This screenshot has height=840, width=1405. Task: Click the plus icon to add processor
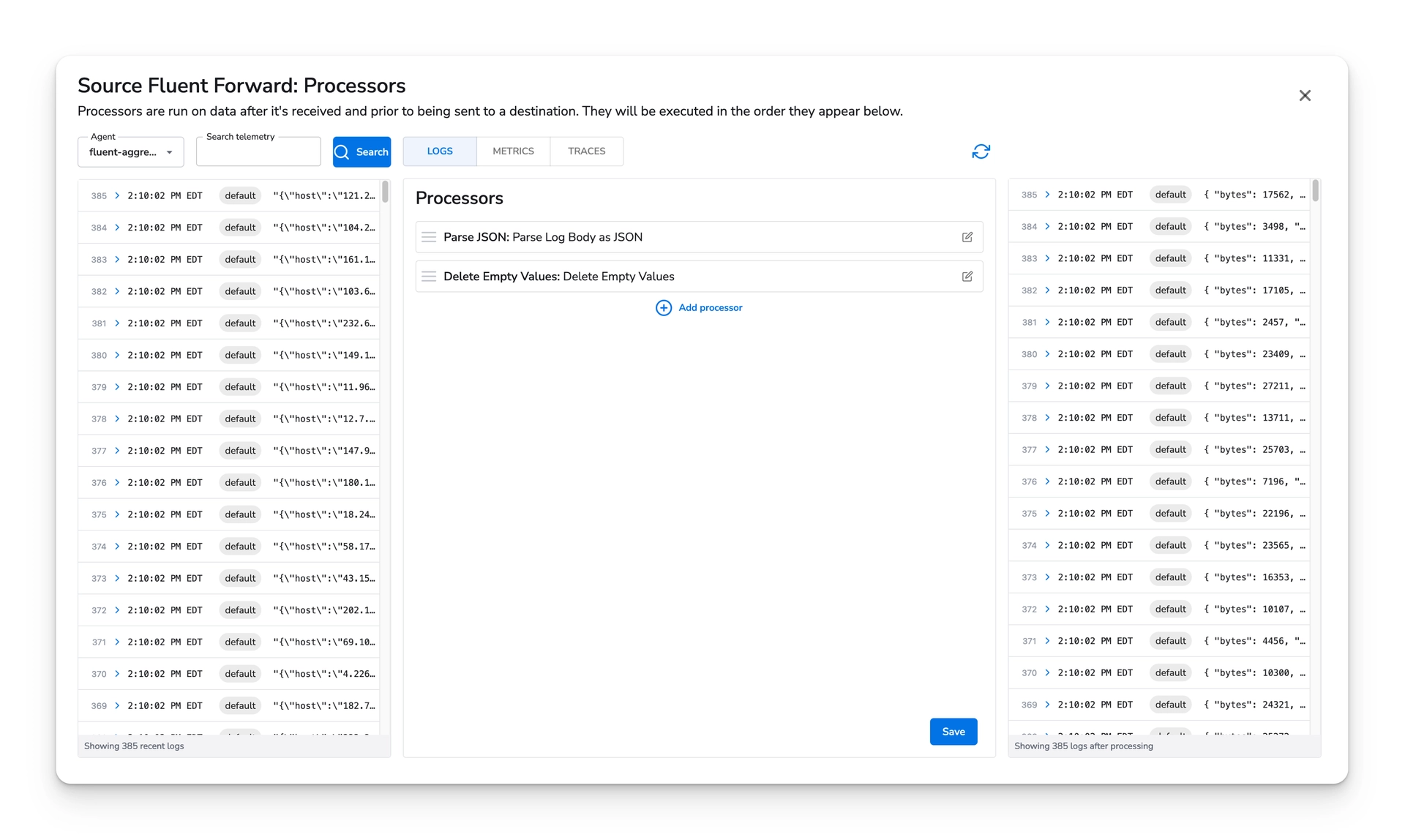click(x=663, y=308)
